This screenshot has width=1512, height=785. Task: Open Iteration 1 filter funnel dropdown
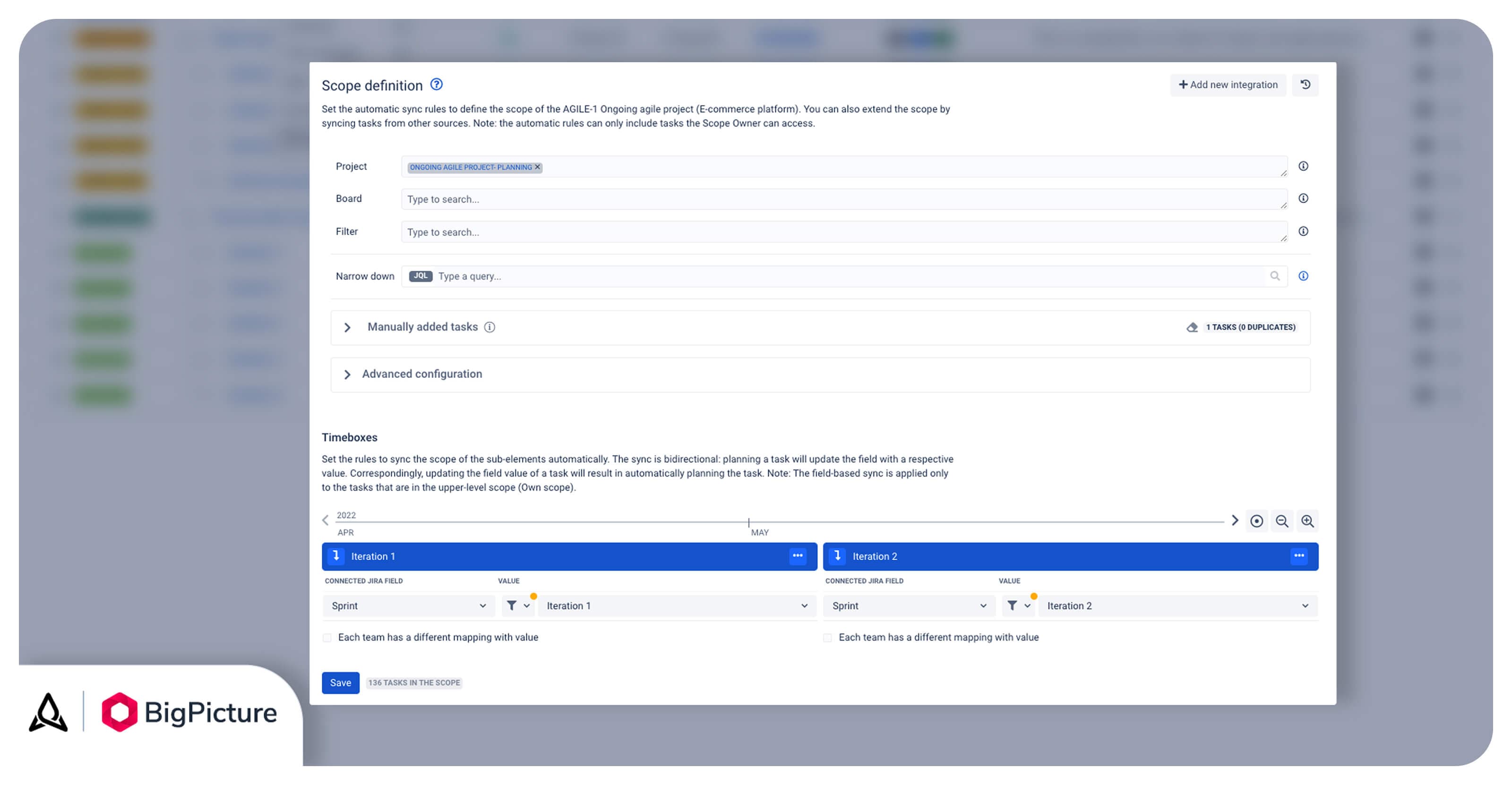(518, 606)
